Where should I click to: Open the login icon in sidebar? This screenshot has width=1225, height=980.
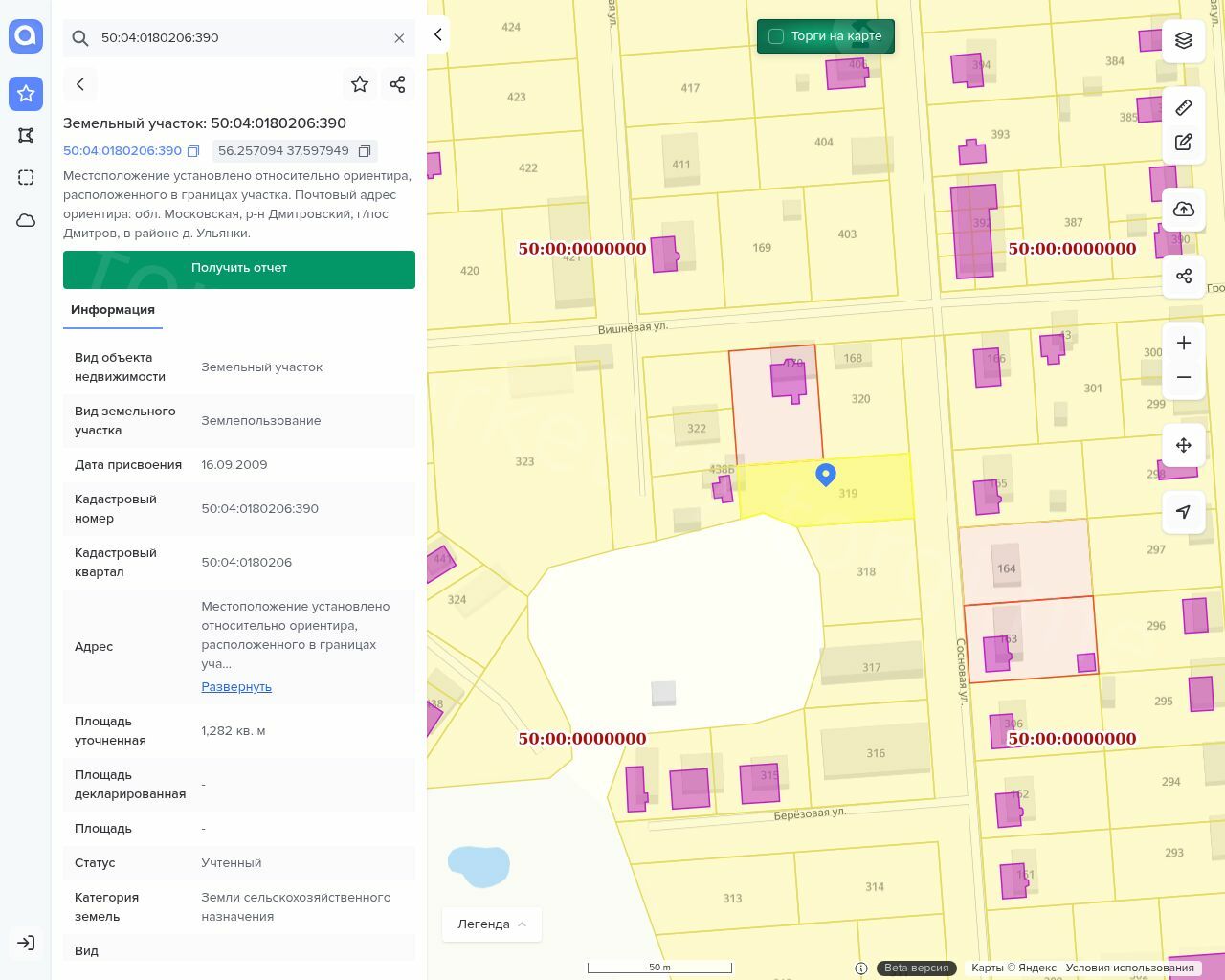(26, 943)
